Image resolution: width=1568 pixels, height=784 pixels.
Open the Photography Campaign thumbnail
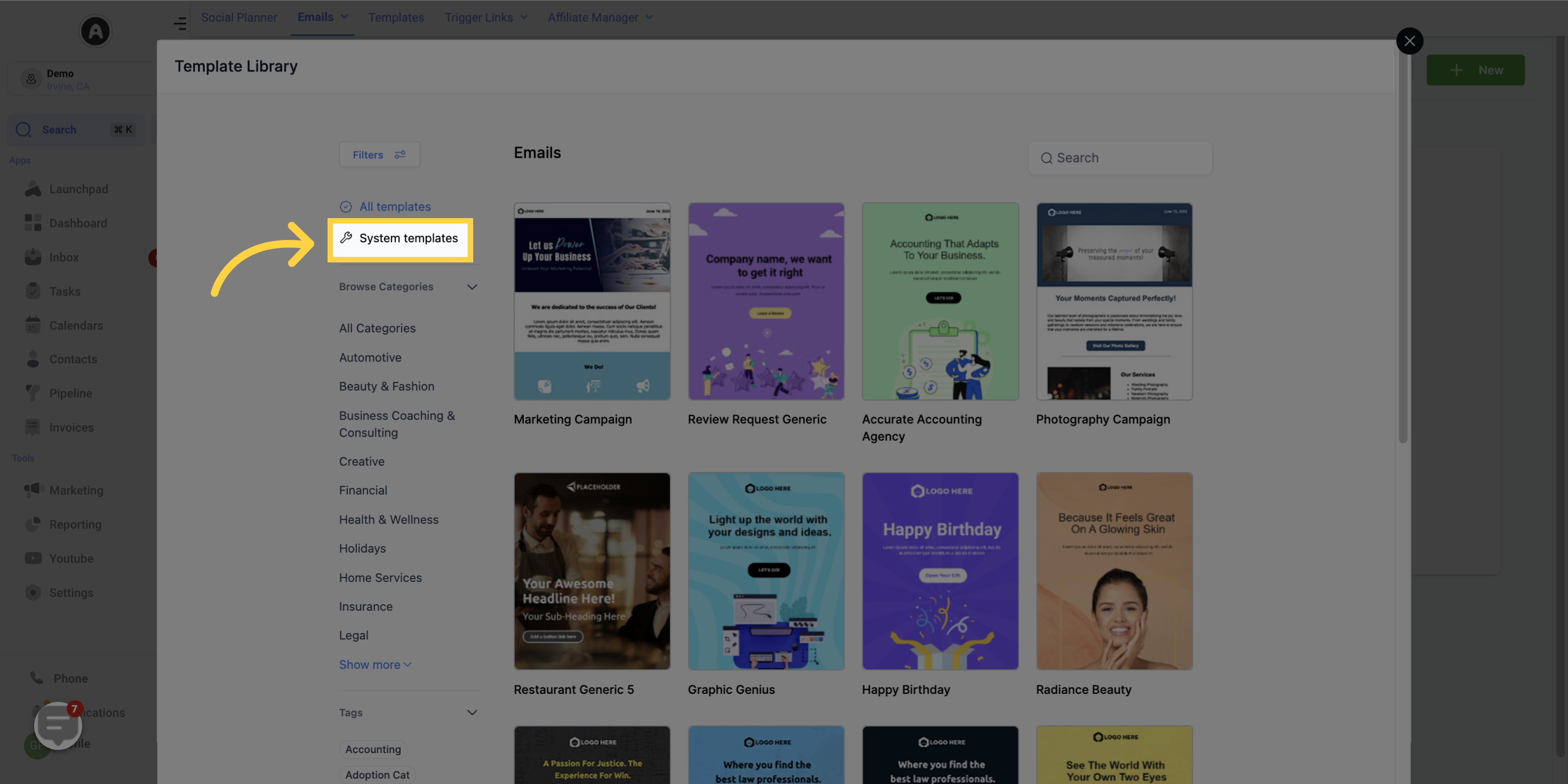click(1115, 301)
